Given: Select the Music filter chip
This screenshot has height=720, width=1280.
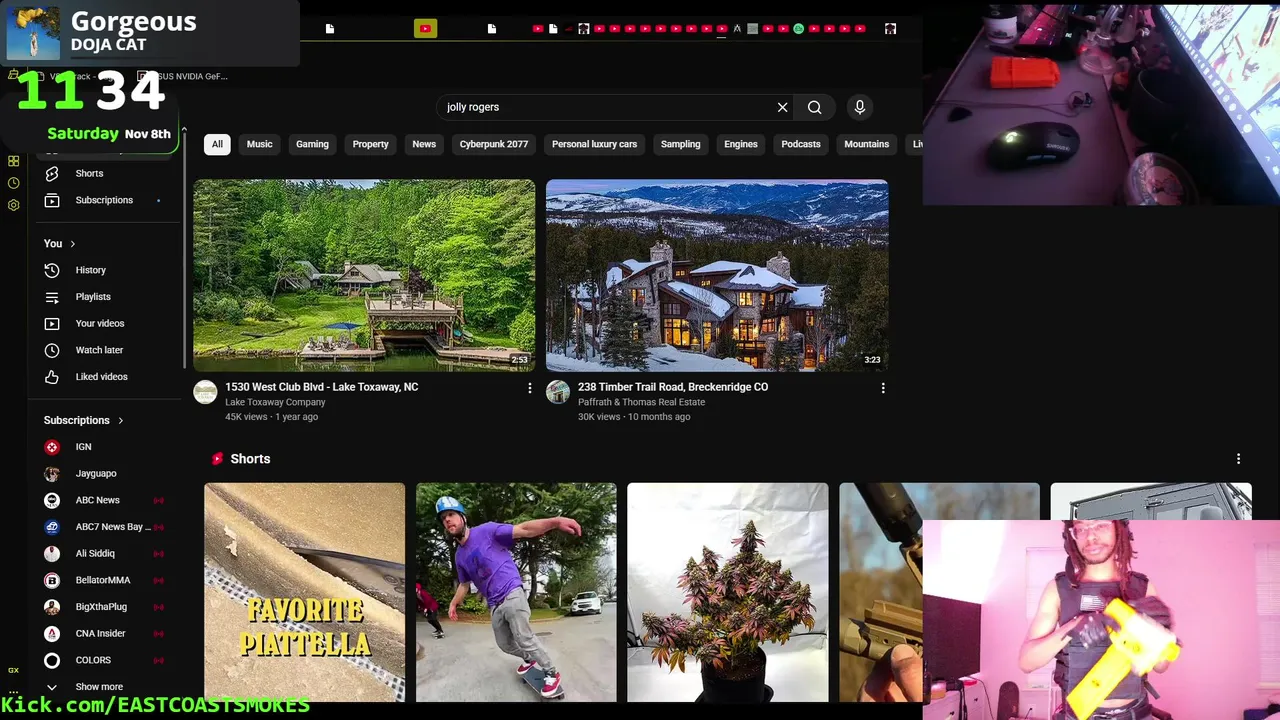Looking at the screenshot, I should (x=259, y=144).
